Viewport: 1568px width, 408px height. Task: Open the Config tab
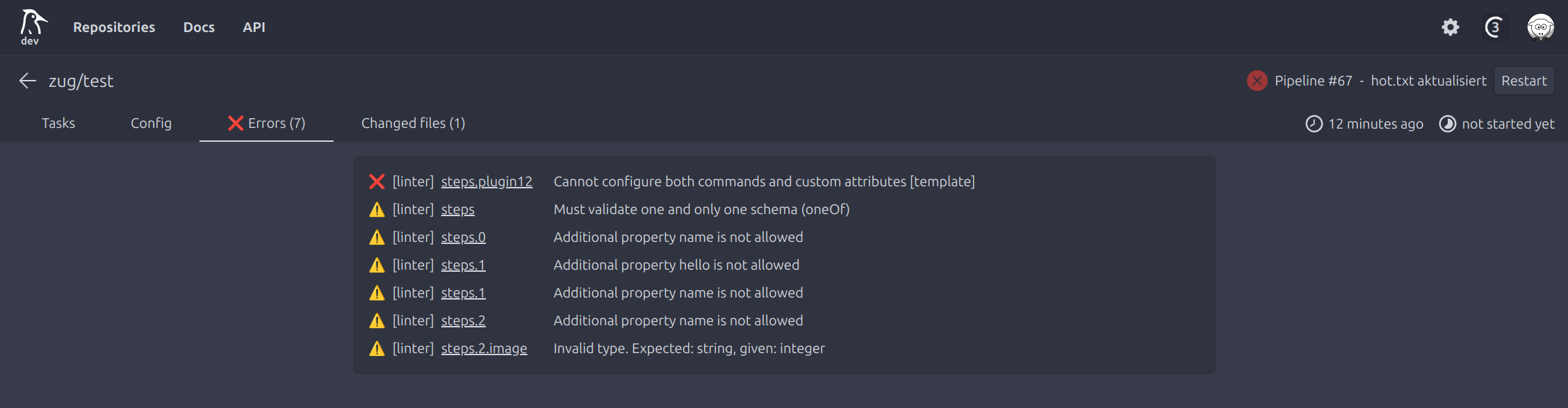click(x=151, y=123)
